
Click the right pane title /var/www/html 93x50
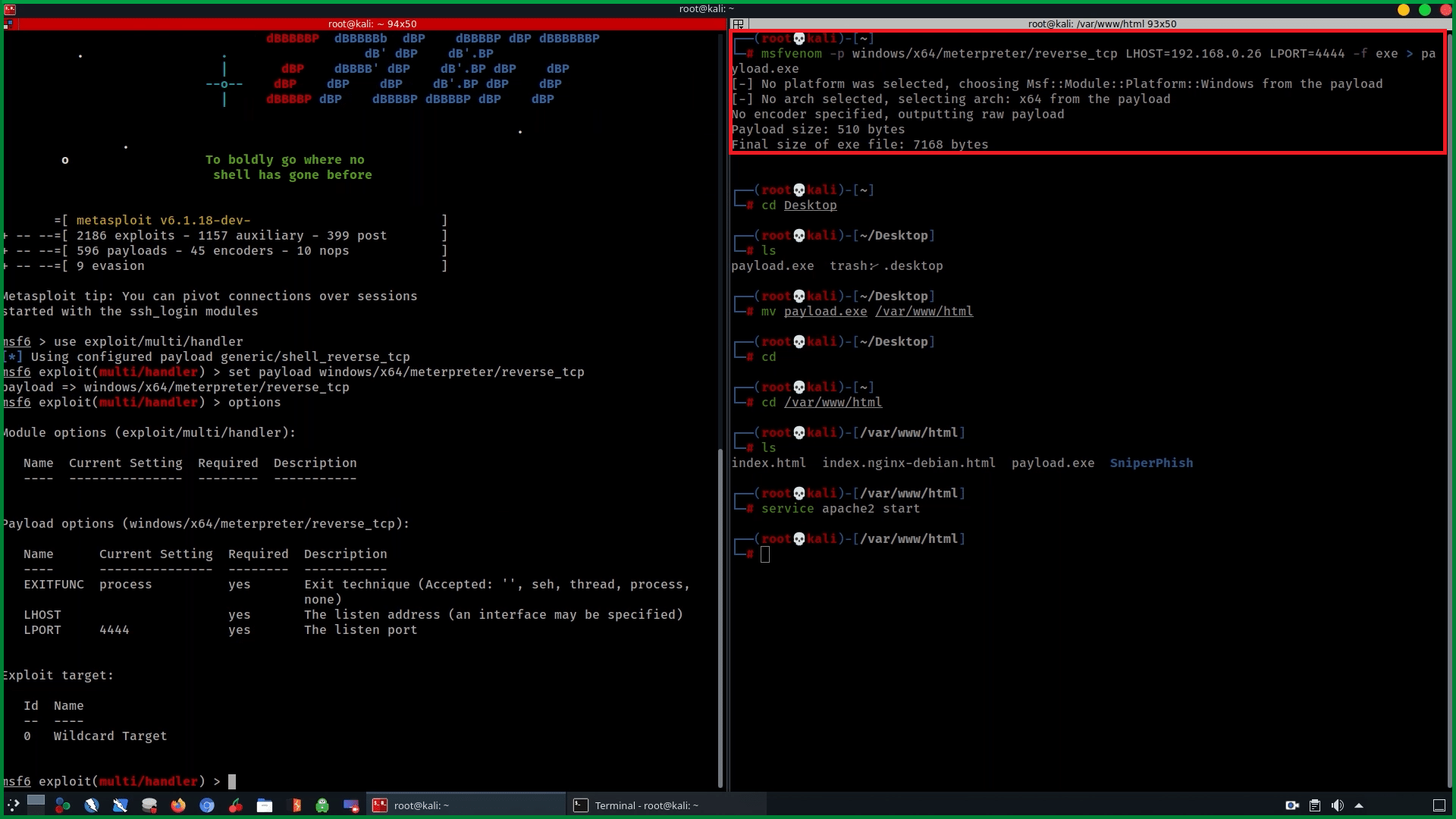pyautogui.click(x=1101, y=24)
